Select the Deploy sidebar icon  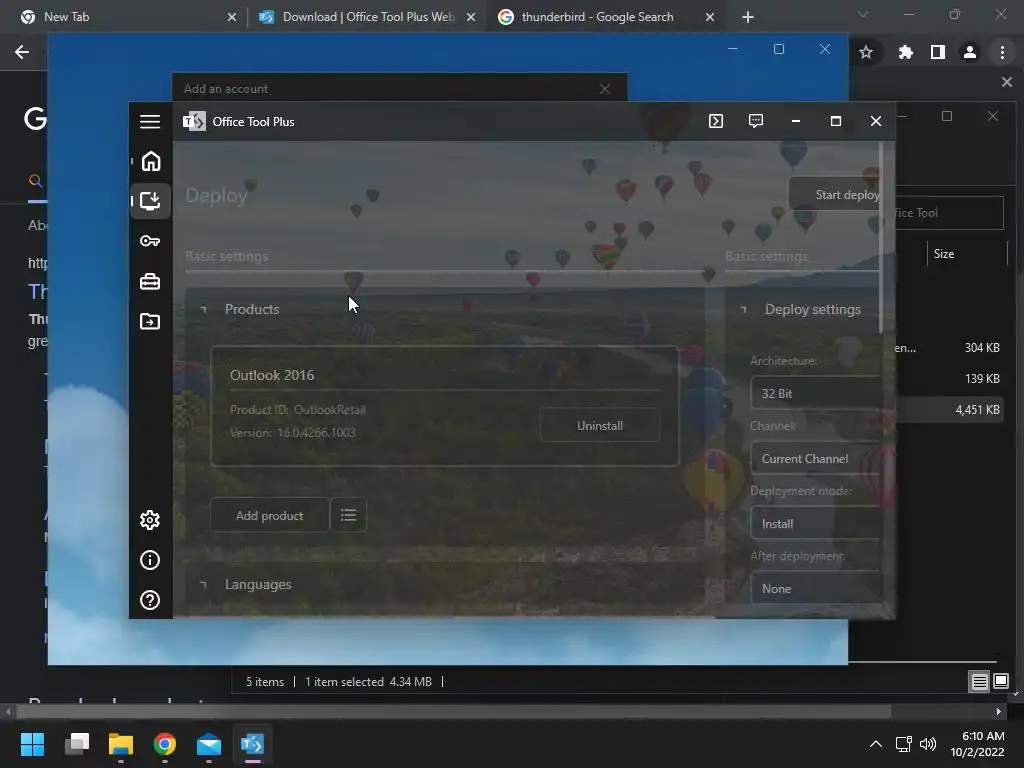[150, 200]
